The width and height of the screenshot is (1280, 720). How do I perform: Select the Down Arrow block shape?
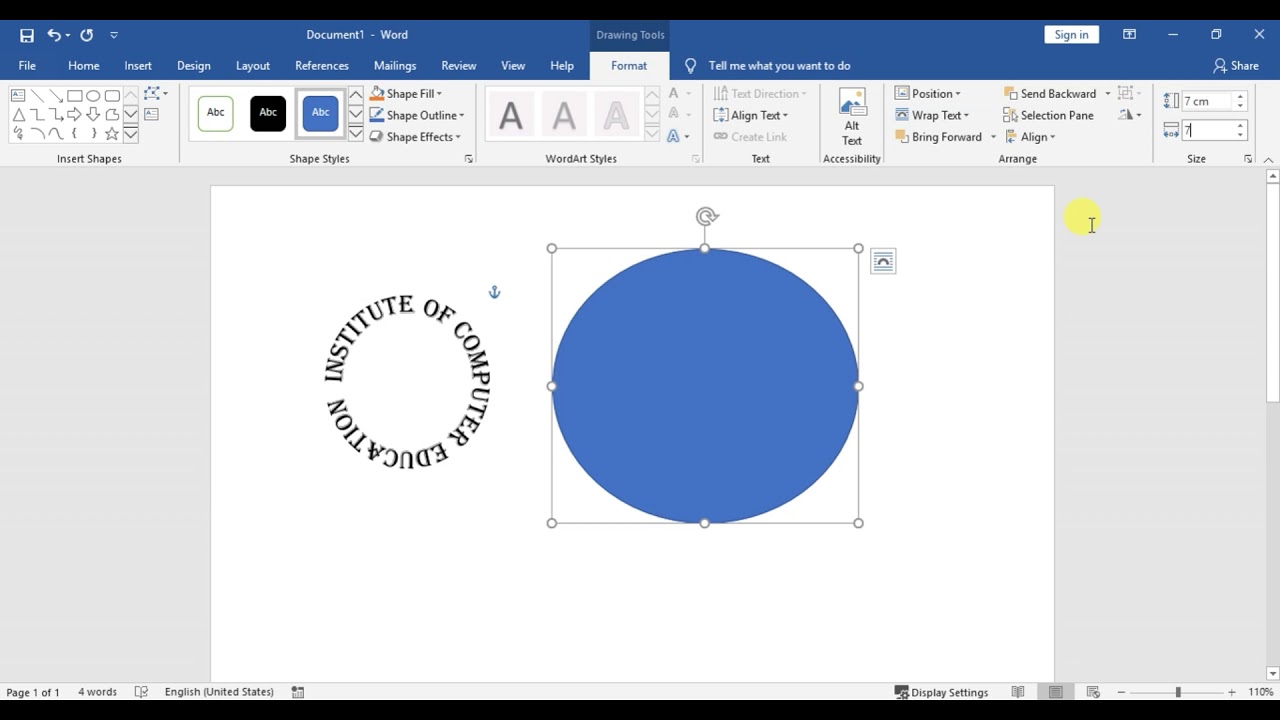93,115
